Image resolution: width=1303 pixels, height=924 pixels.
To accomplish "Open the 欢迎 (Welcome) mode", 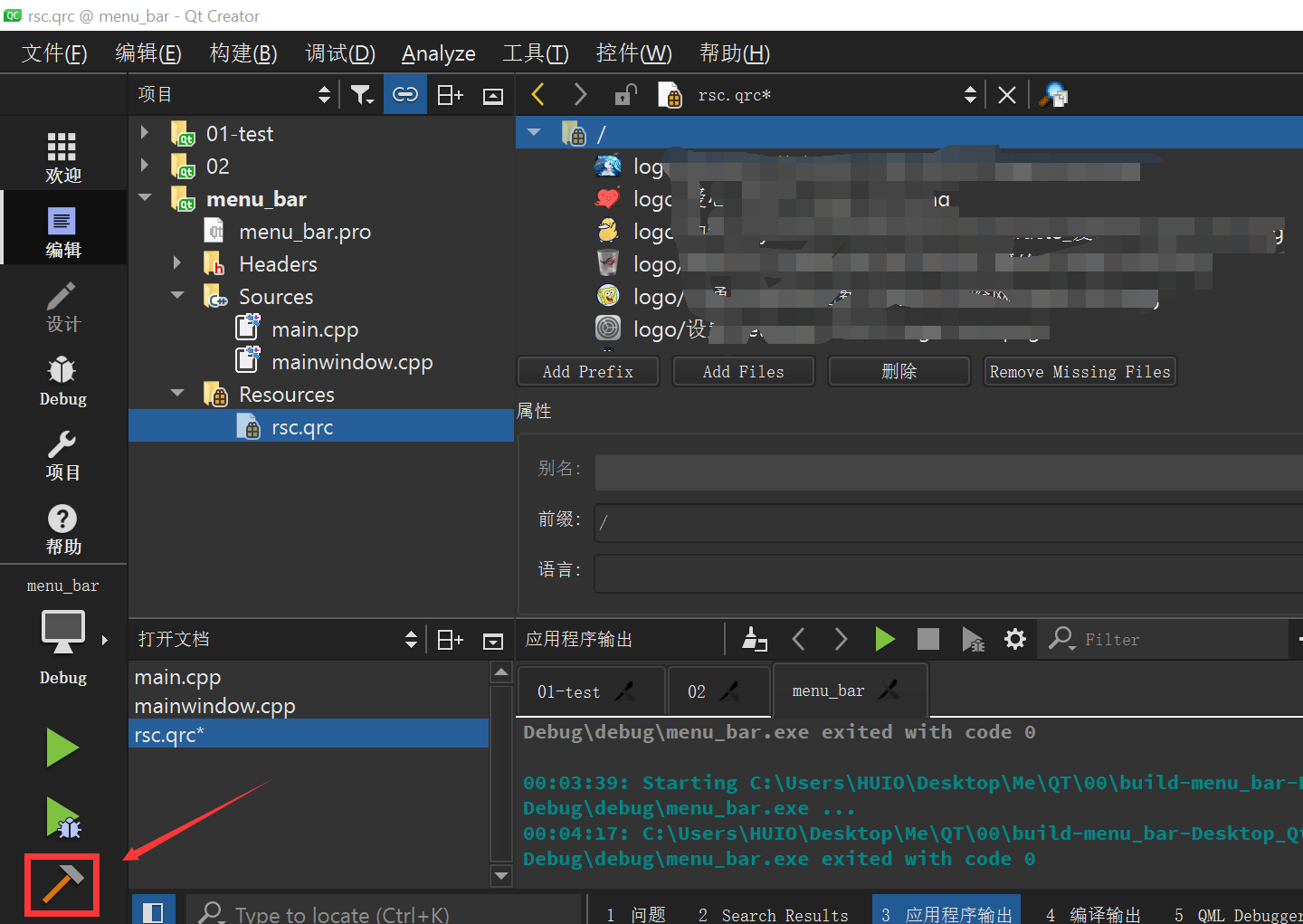I will 62,157.
